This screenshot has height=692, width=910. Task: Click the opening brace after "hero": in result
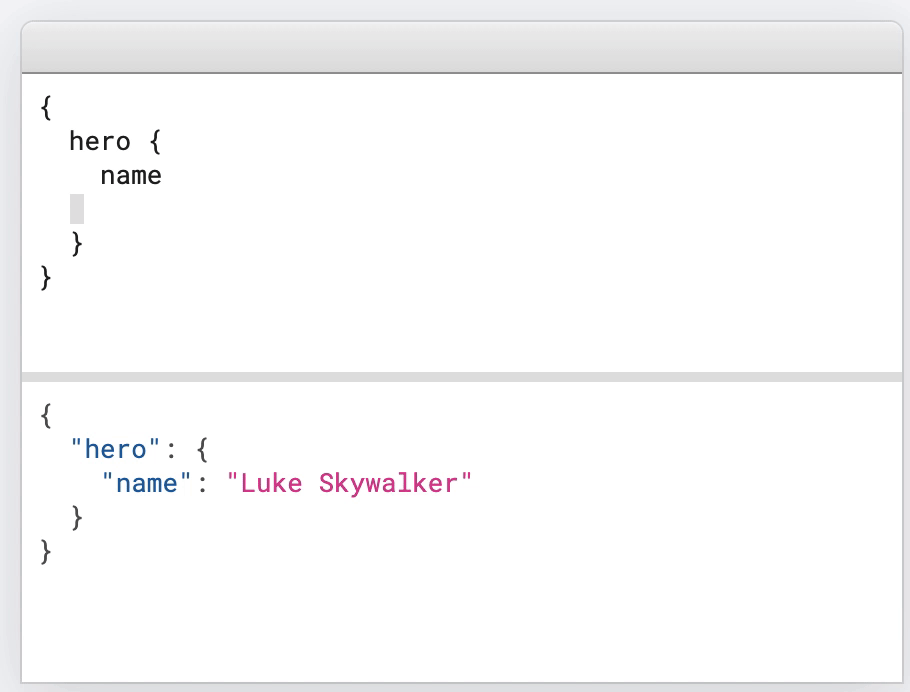(201, 450)
